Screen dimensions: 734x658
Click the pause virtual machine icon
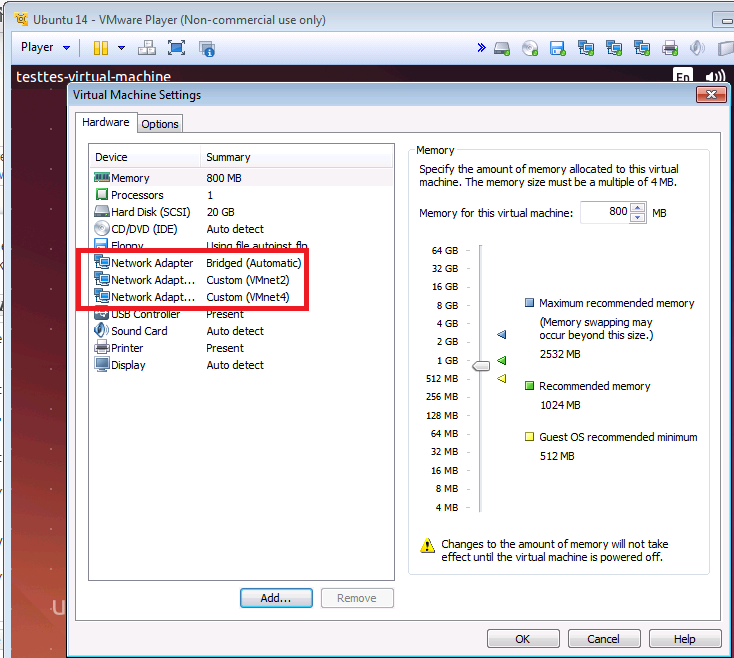coord(100,47)
